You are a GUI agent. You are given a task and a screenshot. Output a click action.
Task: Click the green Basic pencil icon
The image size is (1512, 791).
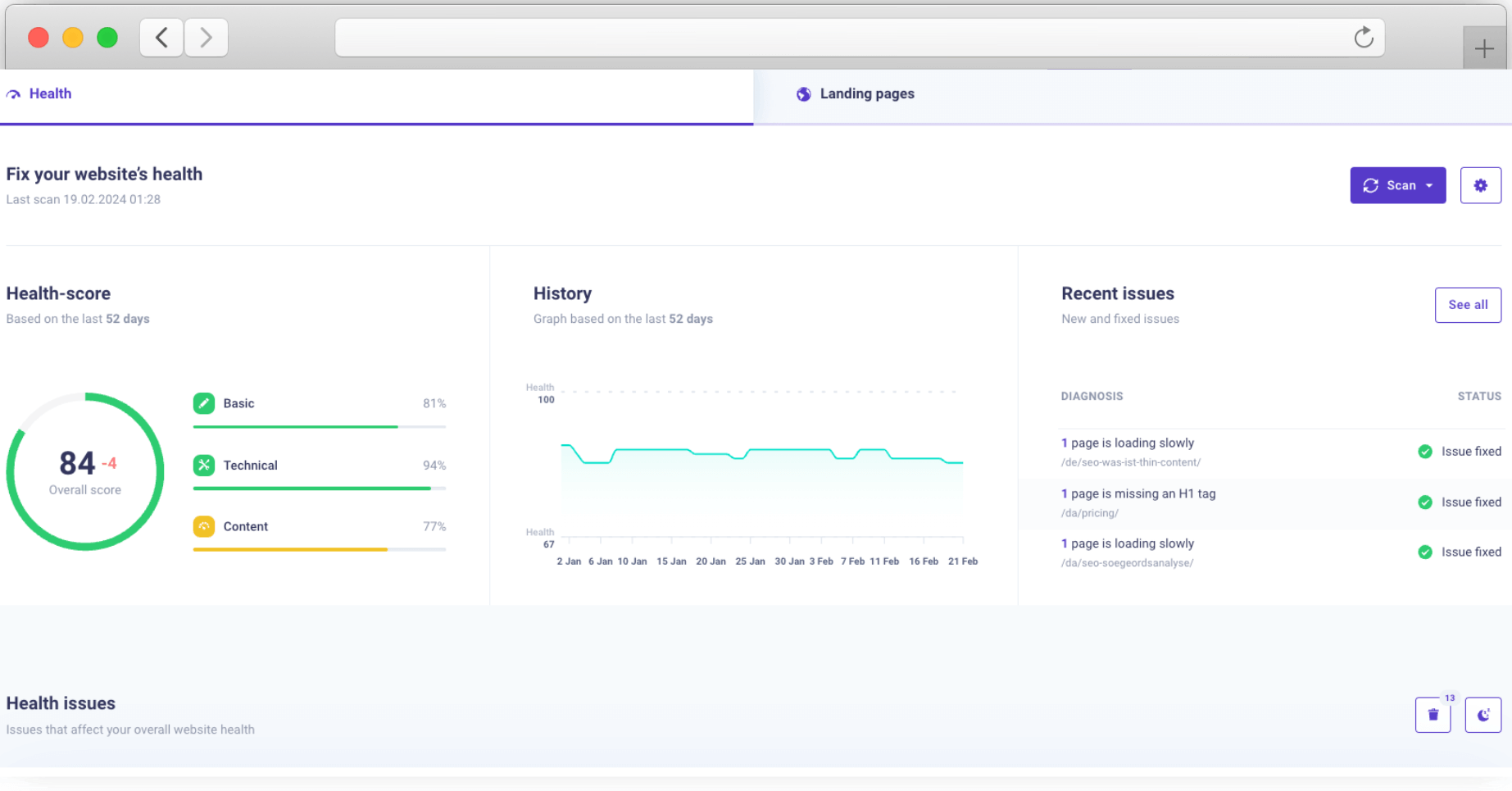[204, 403]
